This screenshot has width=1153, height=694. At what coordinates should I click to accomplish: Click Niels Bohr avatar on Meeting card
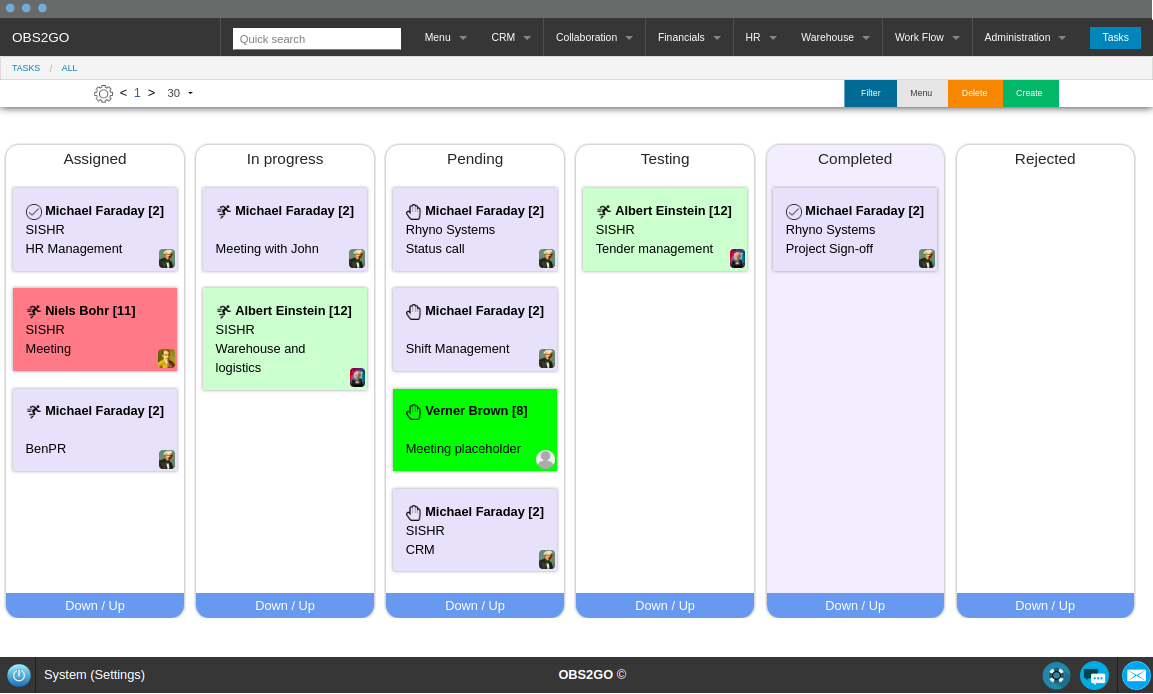tap(166, 359)
